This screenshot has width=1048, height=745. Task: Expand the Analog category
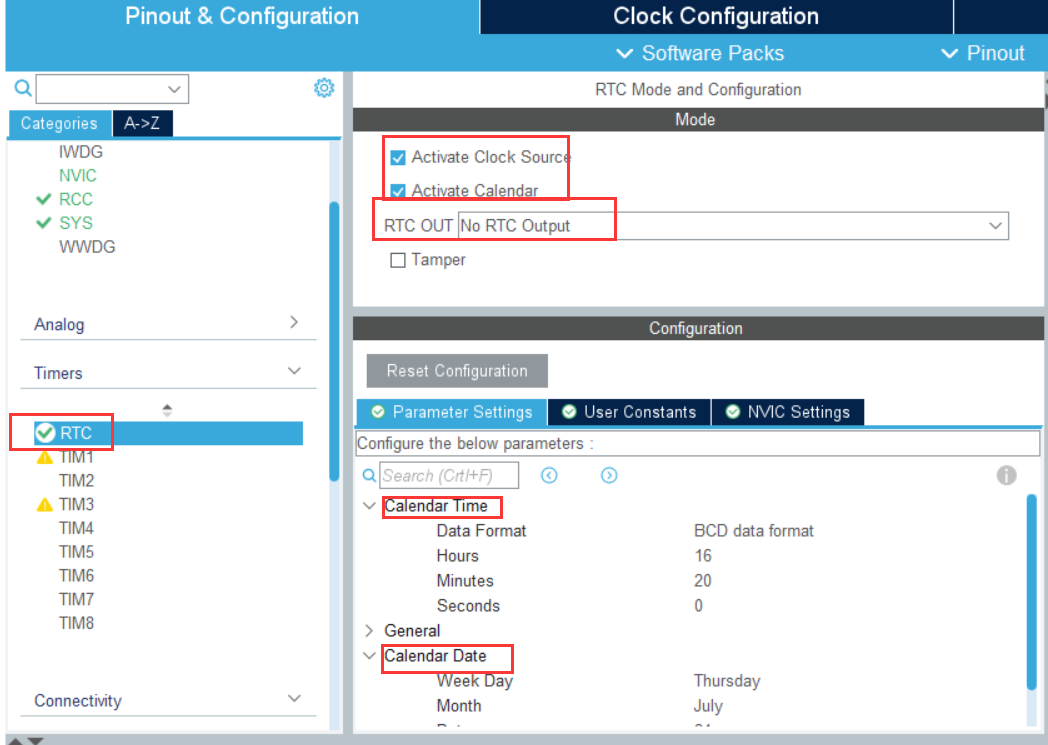[x=293, y=323]
